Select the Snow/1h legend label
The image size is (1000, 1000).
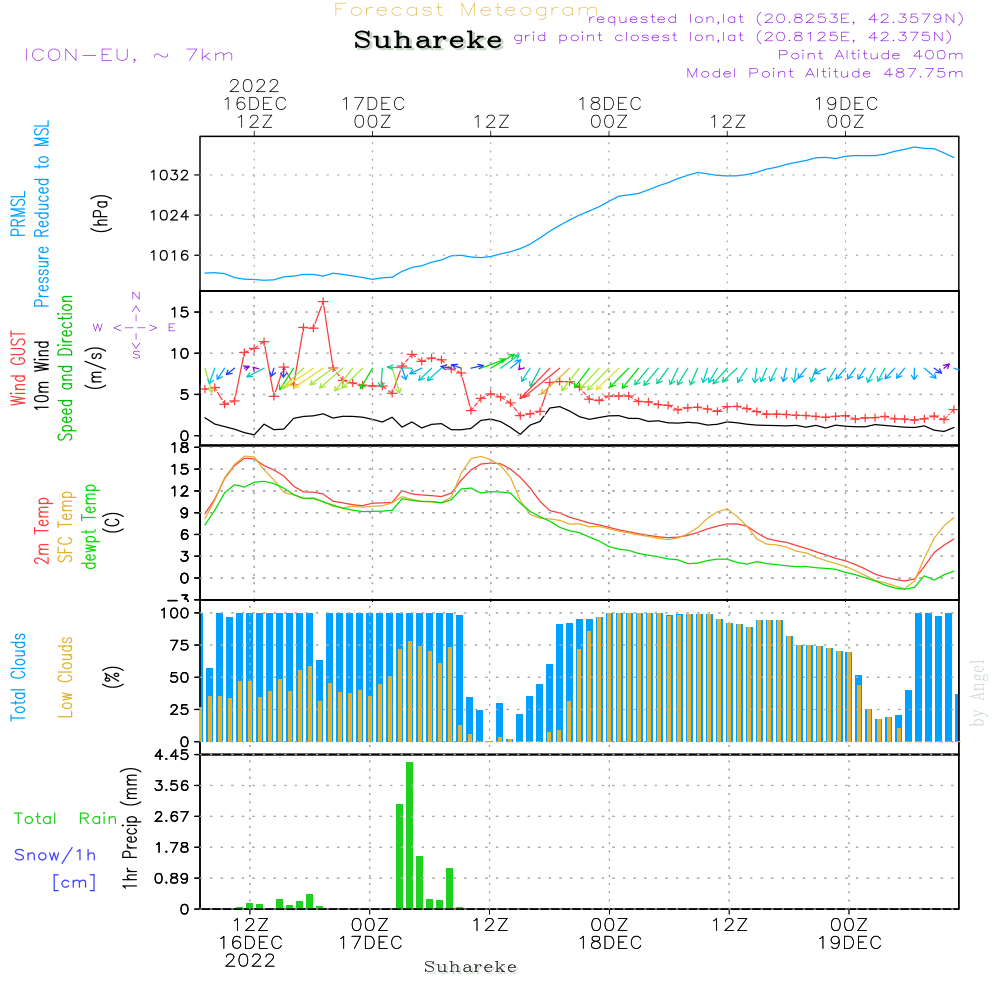(x=56, y=855)
